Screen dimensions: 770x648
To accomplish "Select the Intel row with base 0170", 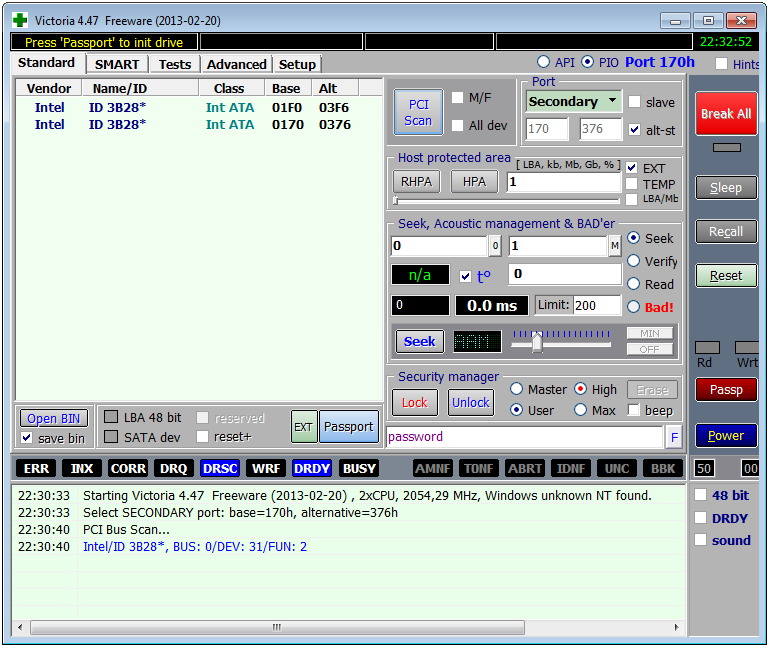I will 198,124.
